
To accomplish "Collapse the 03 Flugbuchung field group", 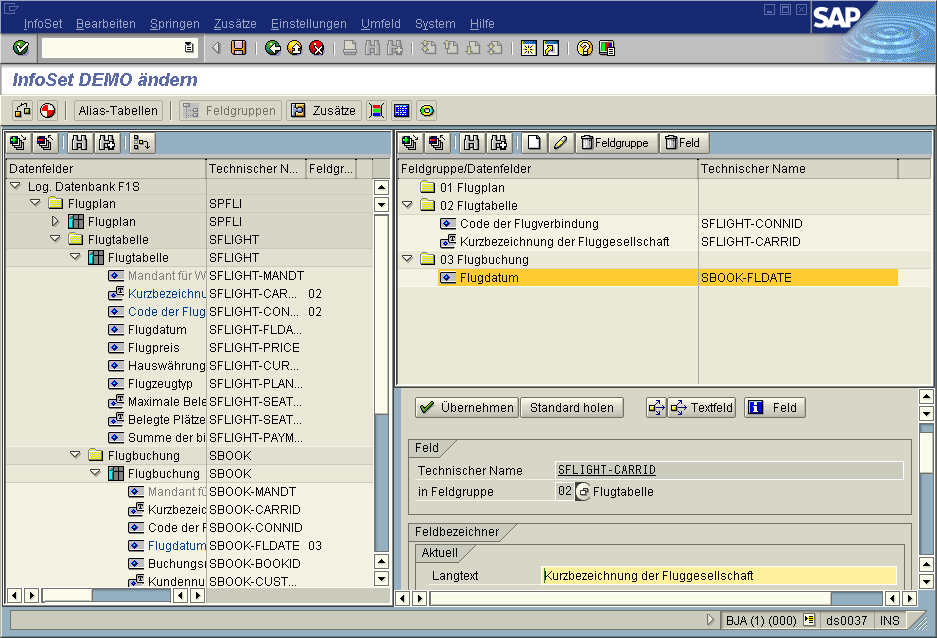I will 407,260.
